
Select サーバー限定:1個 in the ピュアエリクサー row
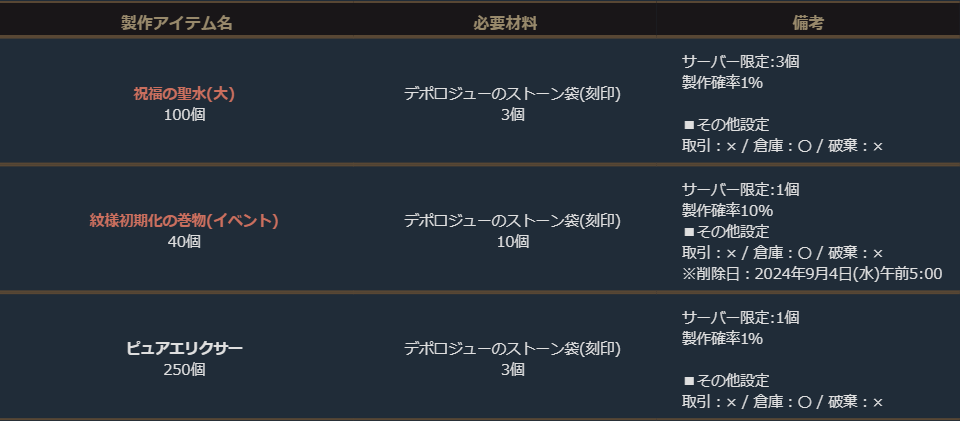point(740,317)
